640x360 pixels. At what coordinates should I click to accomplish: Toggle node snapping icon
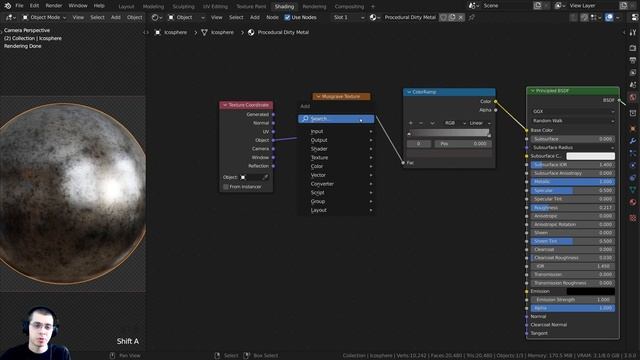584,18
